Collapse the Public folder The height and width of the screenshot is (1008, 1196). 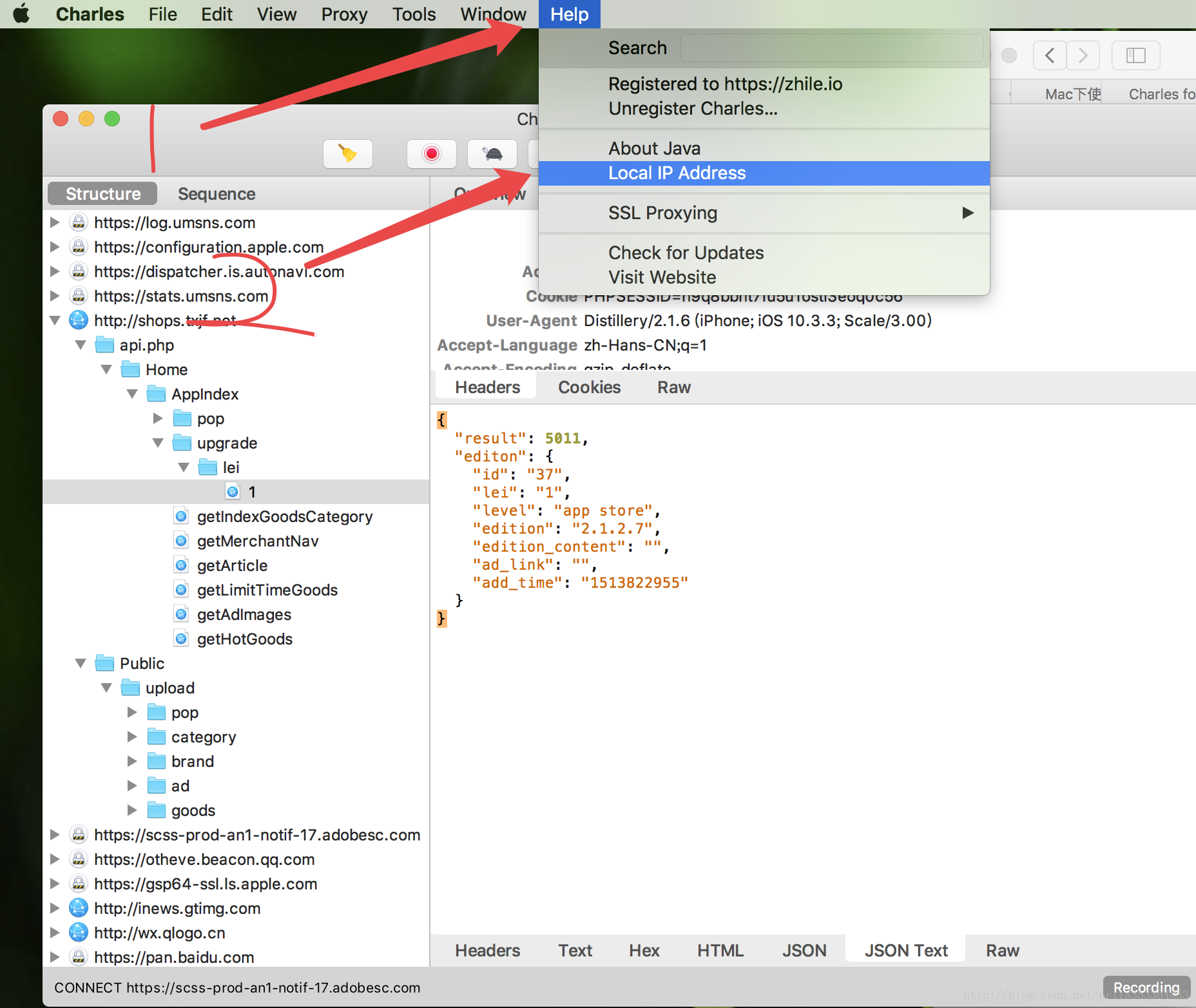(x=81, y=663)
